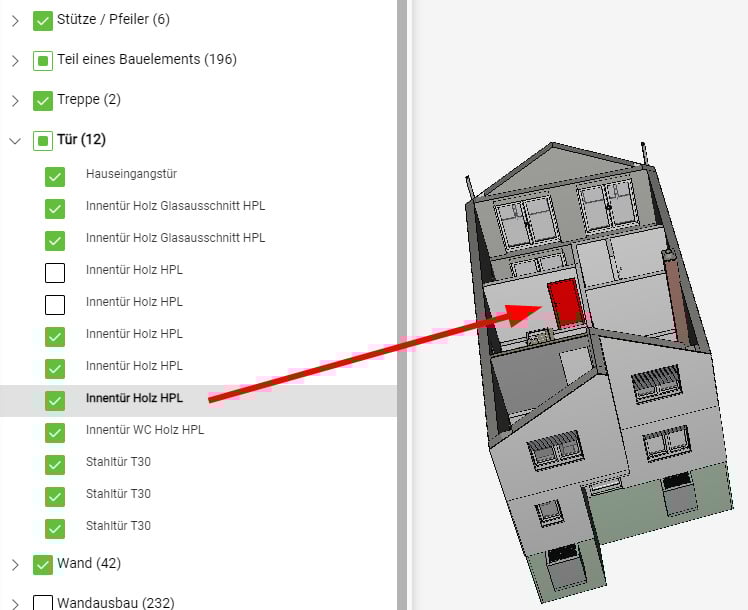The height and width of the screenshot is (610, 748).
Task: Uncheck the Innentür WC Holz HPL checkbox
Action: (x=55, y=433)
